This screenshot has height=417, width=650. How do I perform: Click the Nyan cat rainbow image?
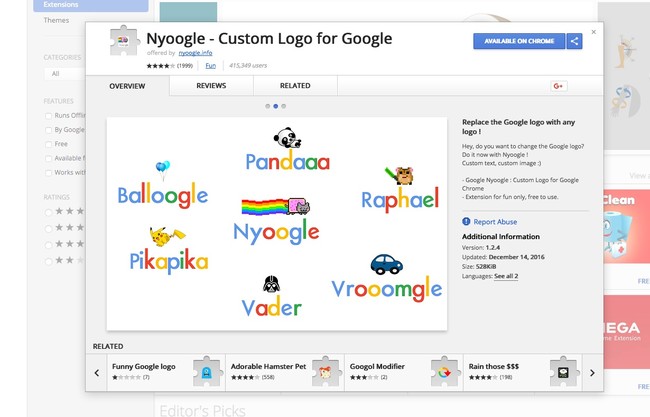[276, 206]
